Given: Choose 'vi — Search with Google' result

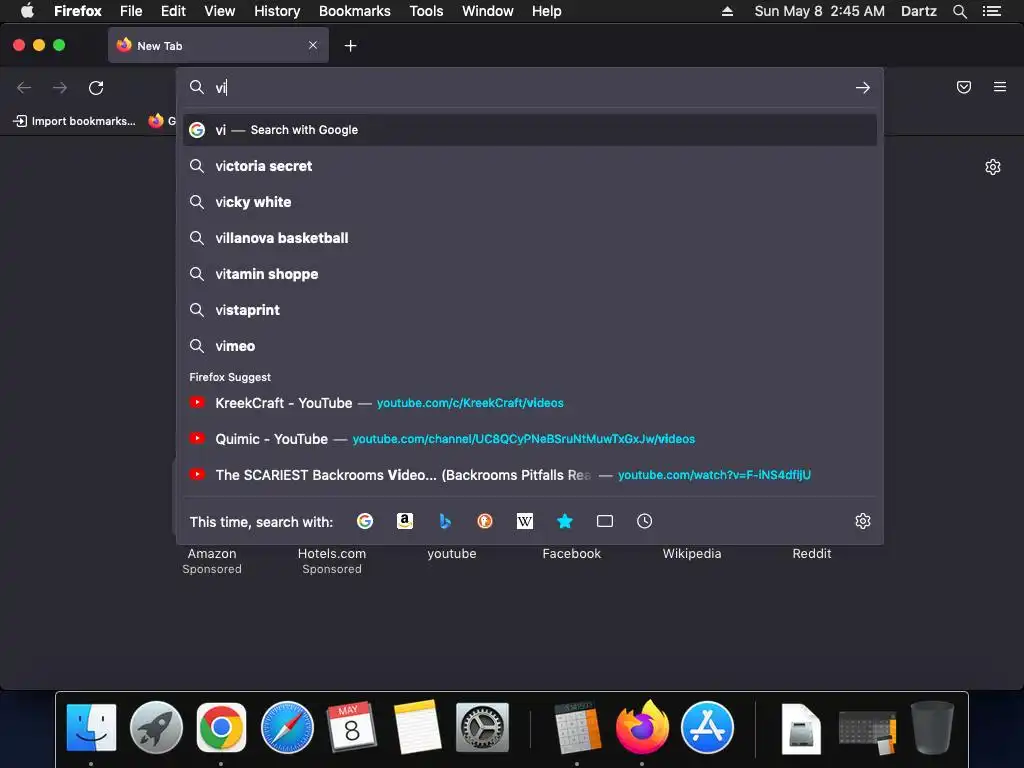Looking at the screenshot, I should pyautogui.click(x=530, y=130).
